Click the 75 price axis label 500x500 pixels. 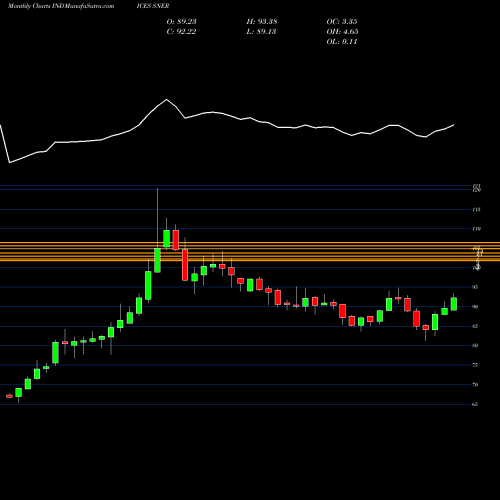click(x=476, y=365)
